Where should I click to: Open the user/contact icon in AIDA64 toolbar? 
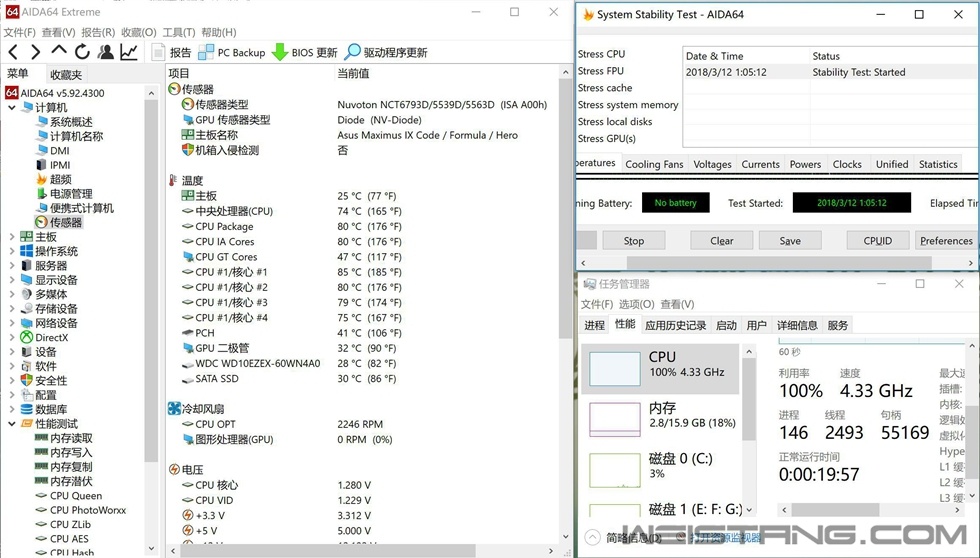[105, 52]
